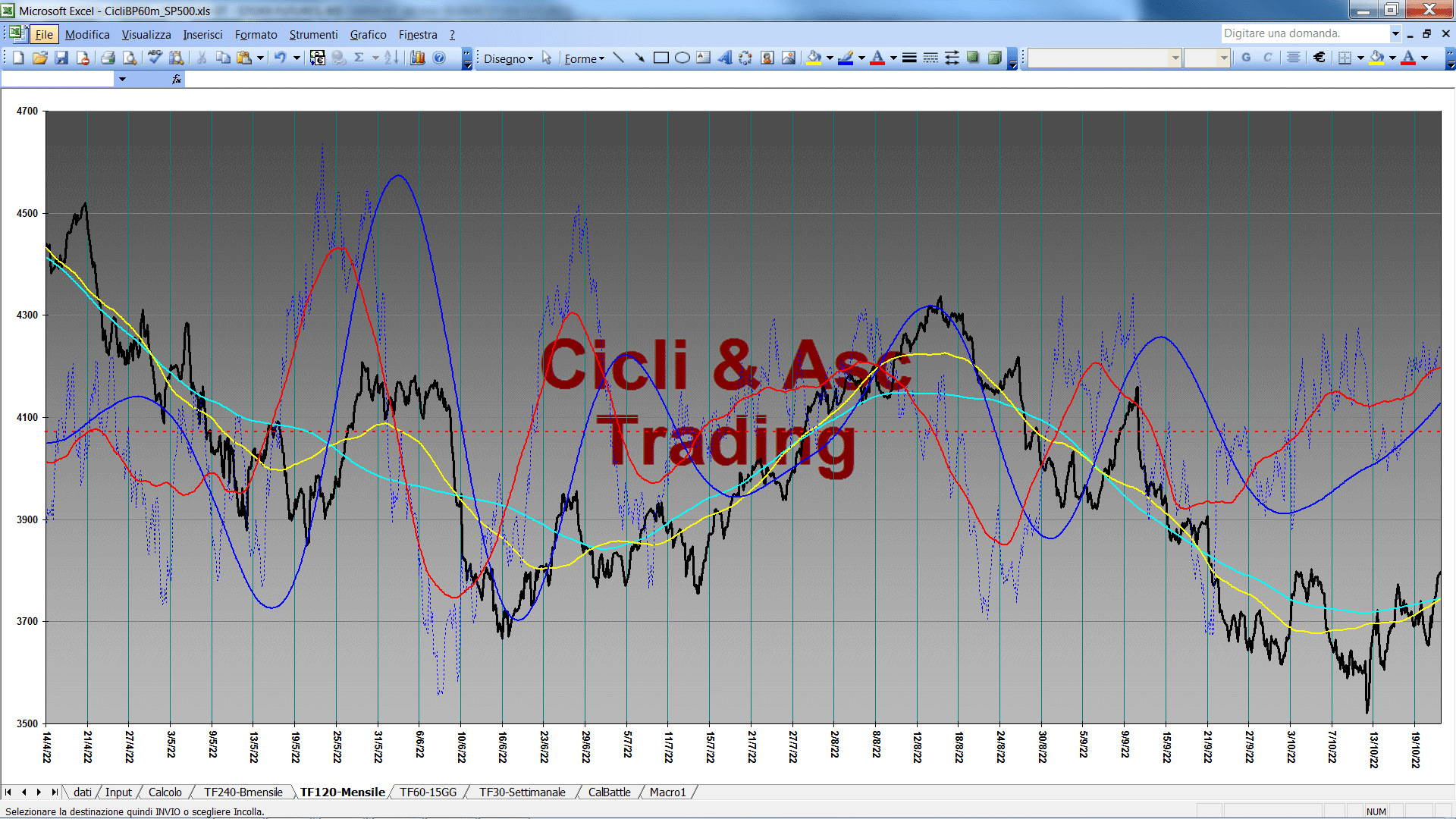Screen dimensions: 1456x819
Task: Click the 'Digitare una domanda' help field
Action: tap(1304, 33)
